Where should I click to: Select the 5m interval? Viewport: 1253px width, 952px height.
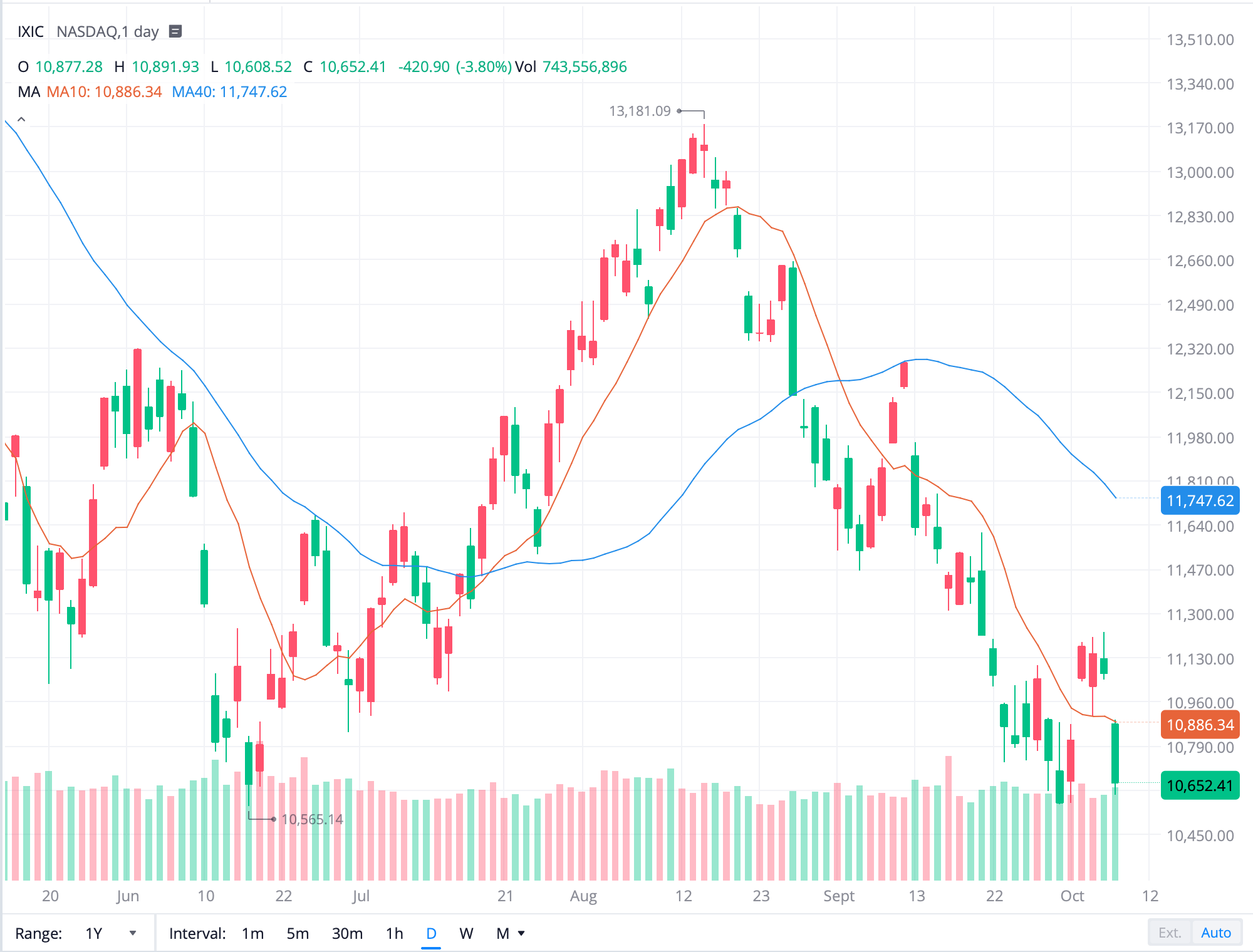(x=298, y=933)
